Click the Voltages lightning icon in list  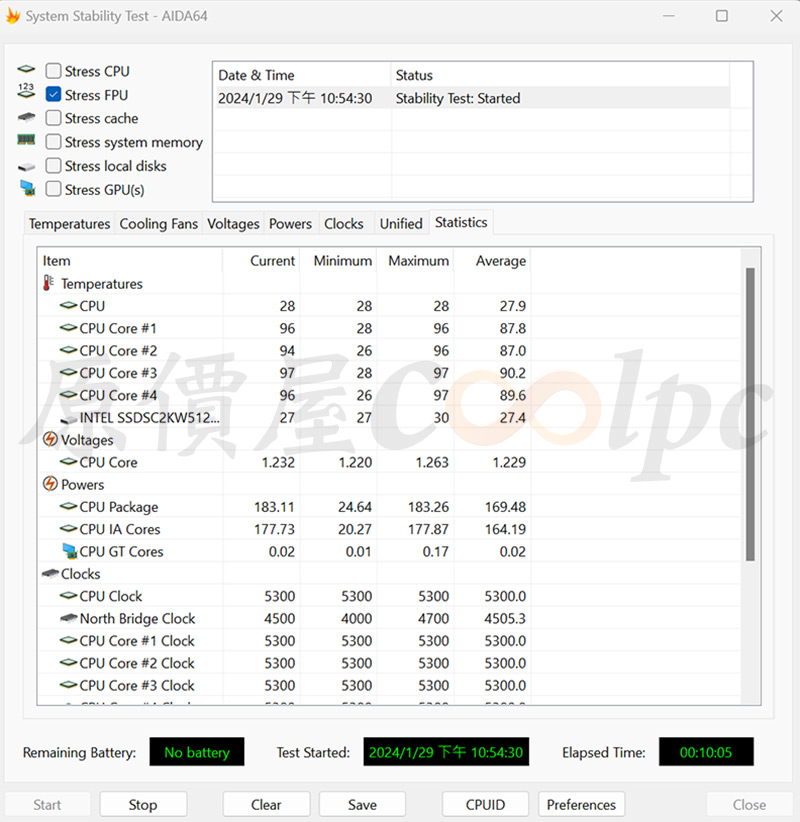click(50, 440)
